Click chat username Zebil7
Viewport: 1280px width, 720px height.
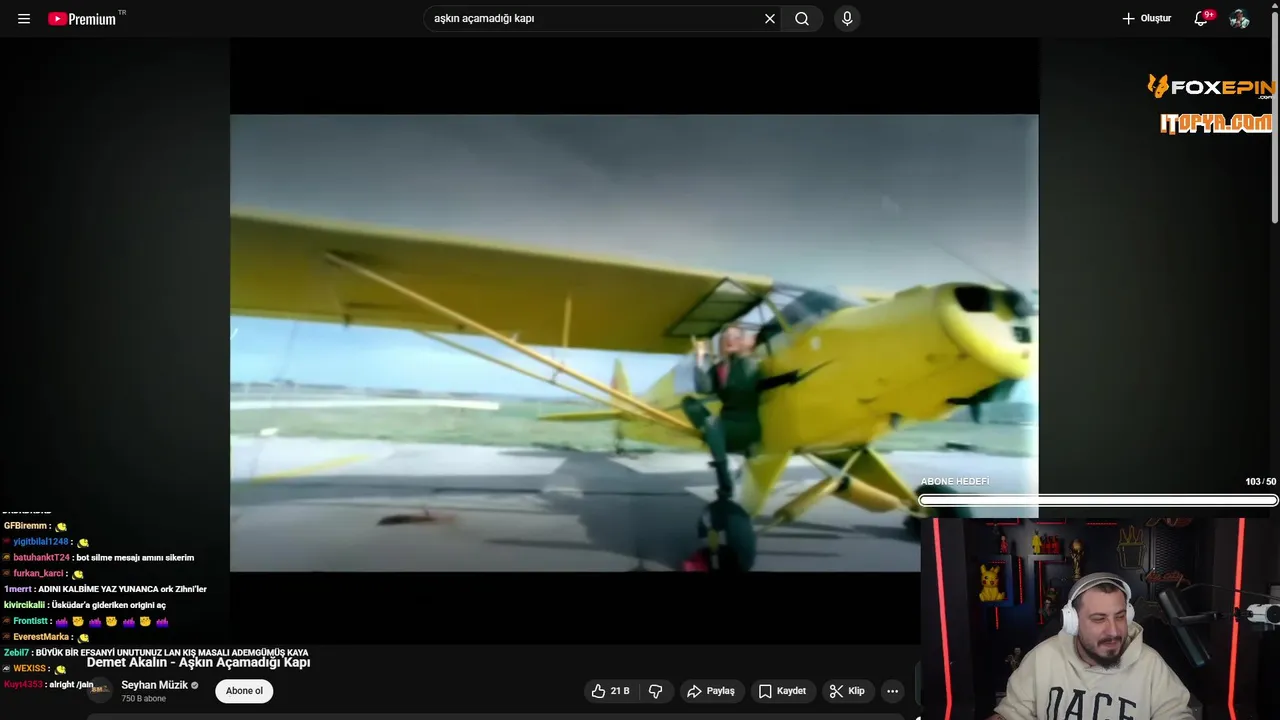16,653
